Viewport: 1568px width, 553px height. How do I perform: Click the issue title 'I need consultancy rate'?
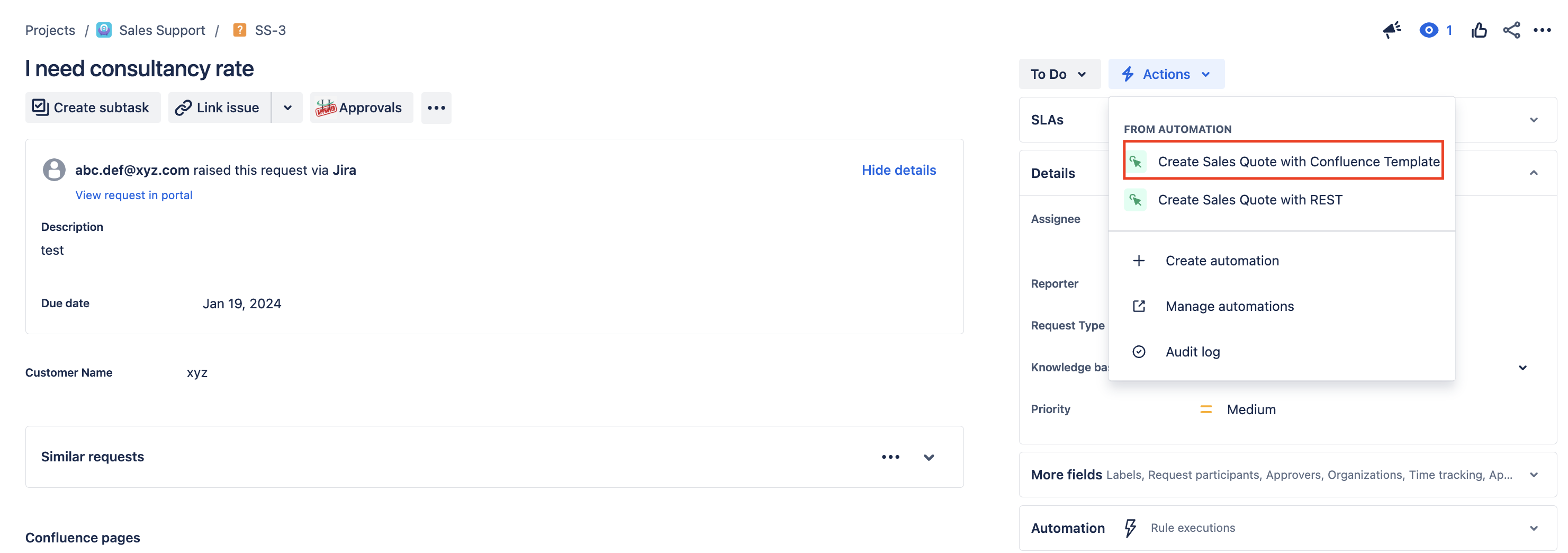coord(139,68)
